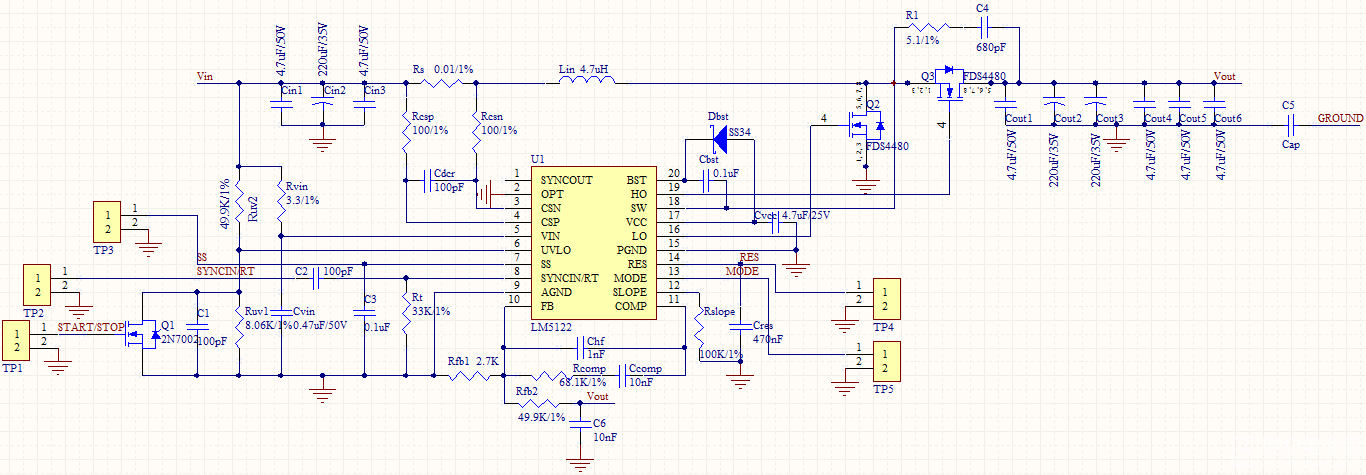Select the Cout6 output capacitor
Viewport: 1366px width, 475px height.
pyautogui.click(x=1213, y=102)
